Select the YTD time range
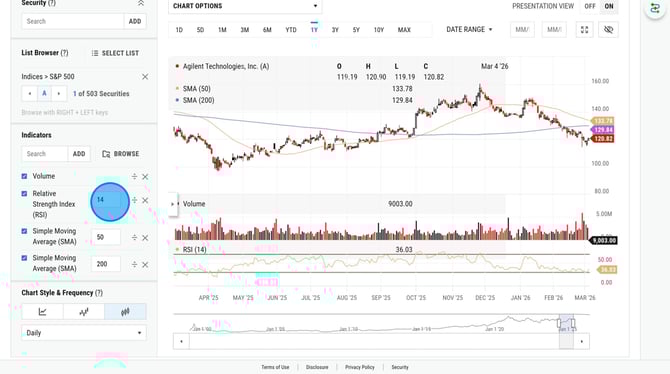 (x=291, y=30)
